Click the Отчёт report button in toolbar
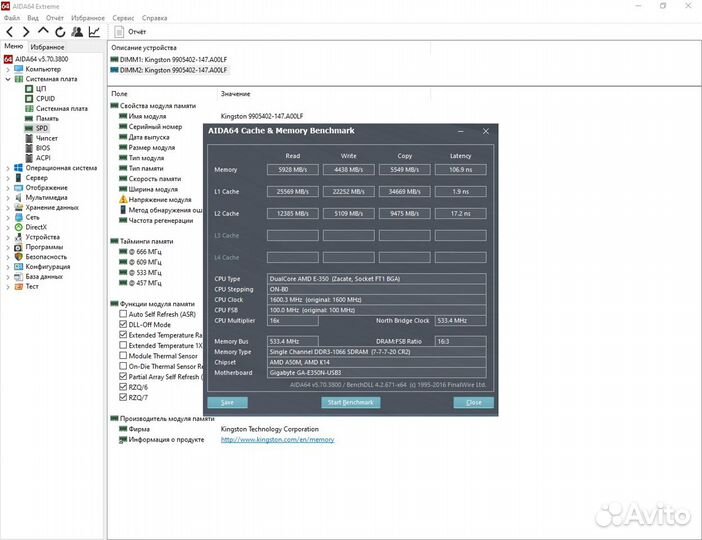702x540 pixels. (x=130, y=32)
